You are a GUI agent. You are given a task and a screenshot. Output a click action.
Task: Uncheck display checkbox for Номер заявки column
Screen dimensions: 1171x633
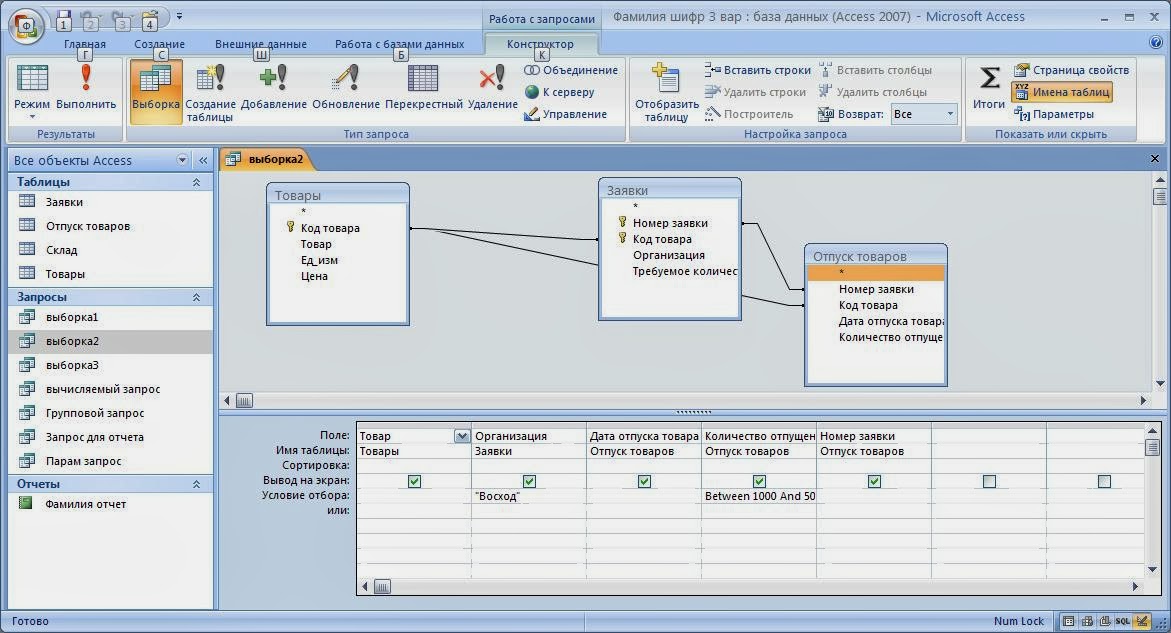click(875, 481)
